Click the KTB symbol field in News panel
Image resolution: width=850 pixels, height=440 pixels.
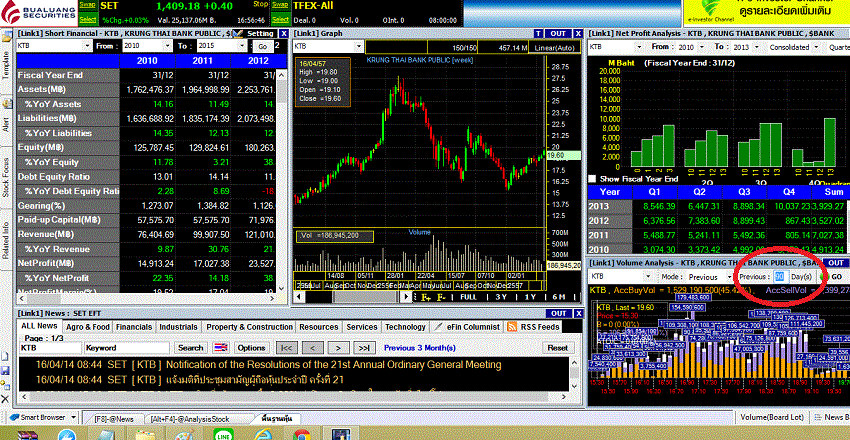point(50,348)
